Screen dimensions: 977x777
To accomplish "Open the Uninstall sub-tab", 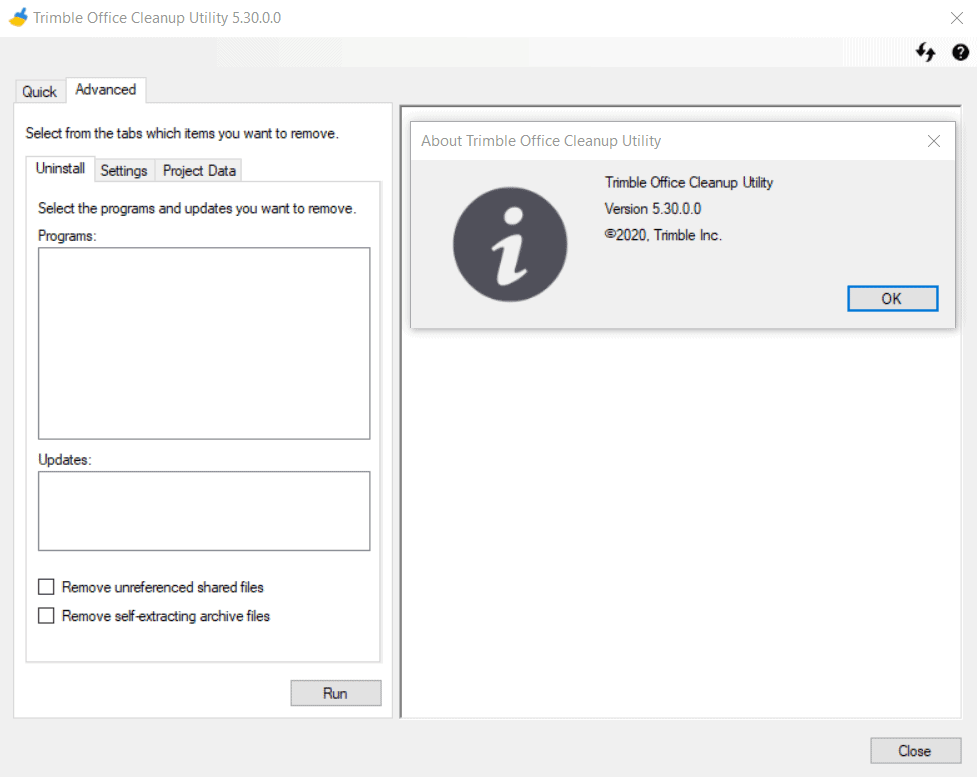I will tap(60, 168).
